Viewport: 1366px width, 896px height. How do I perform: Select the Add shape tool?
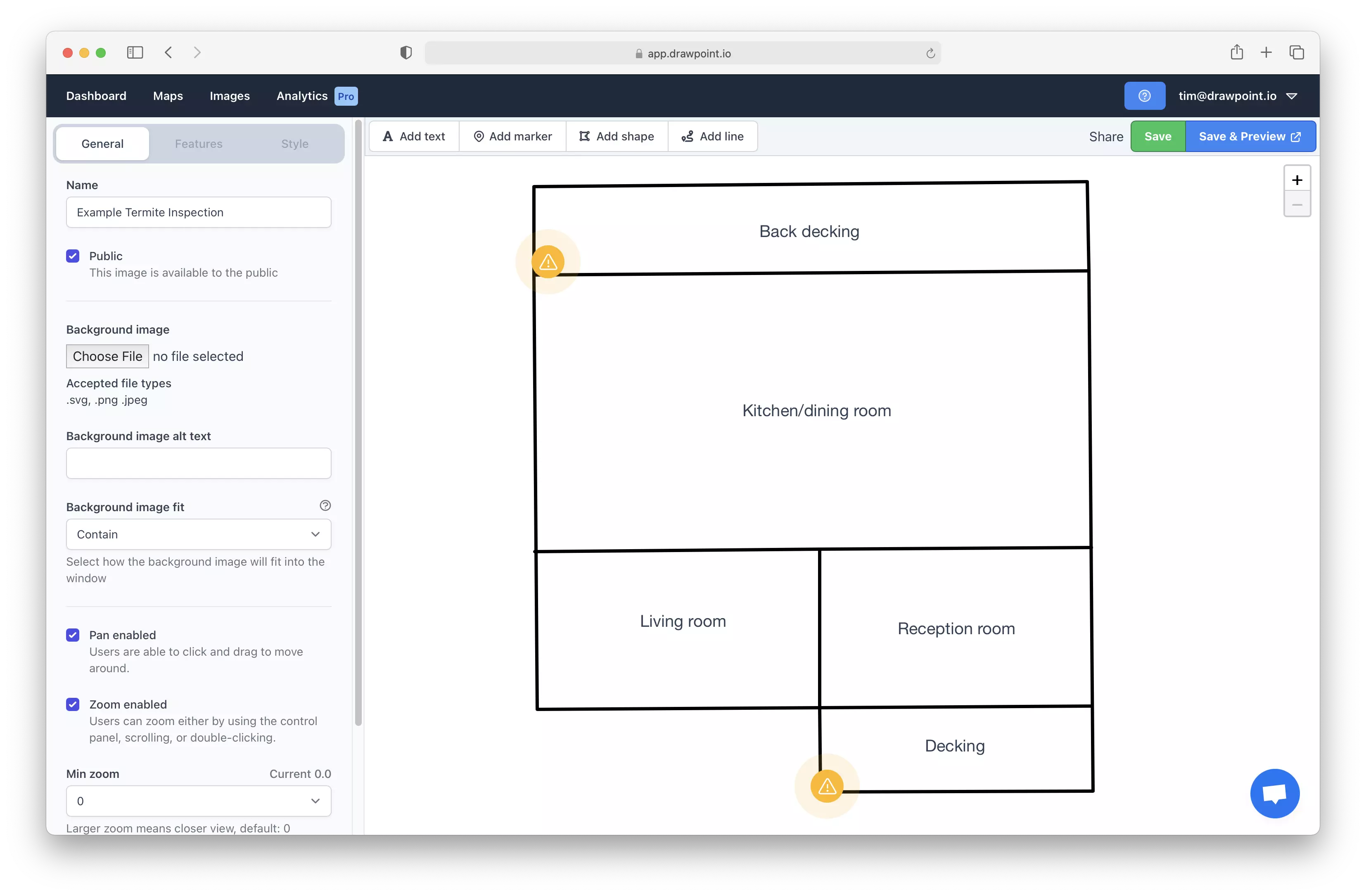617,136
